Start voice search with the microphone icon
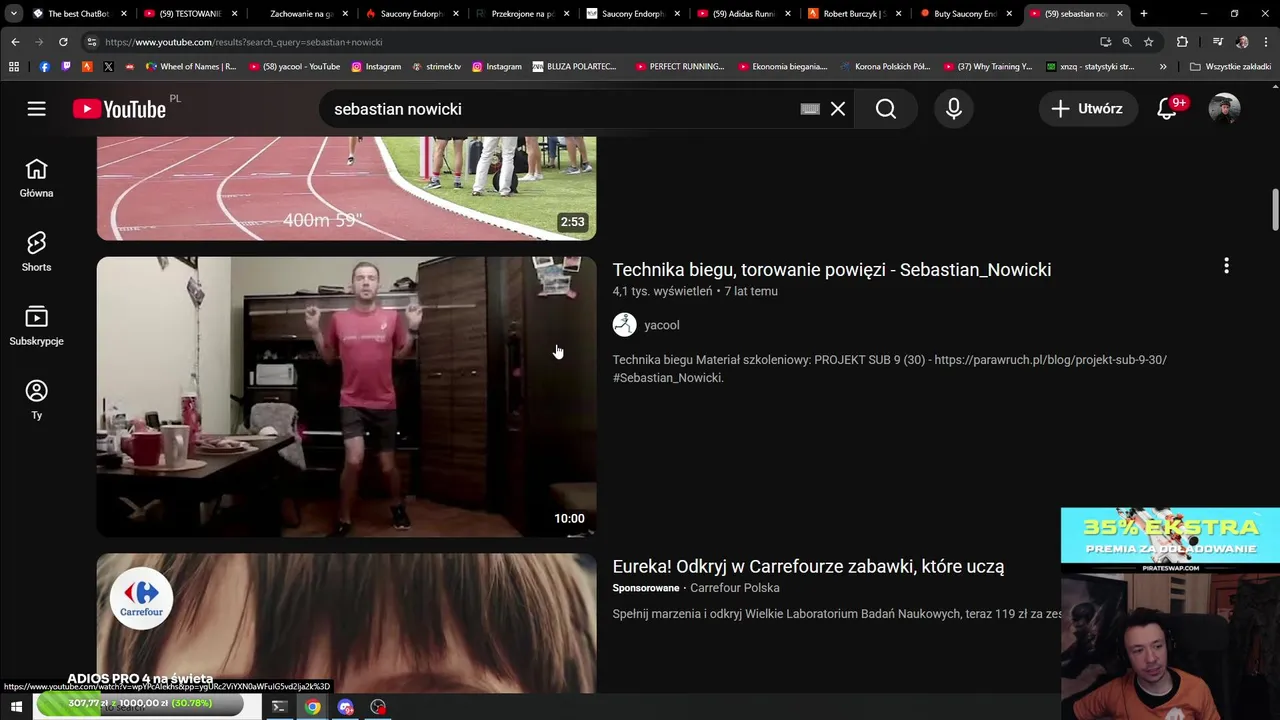 coord(954,109)
